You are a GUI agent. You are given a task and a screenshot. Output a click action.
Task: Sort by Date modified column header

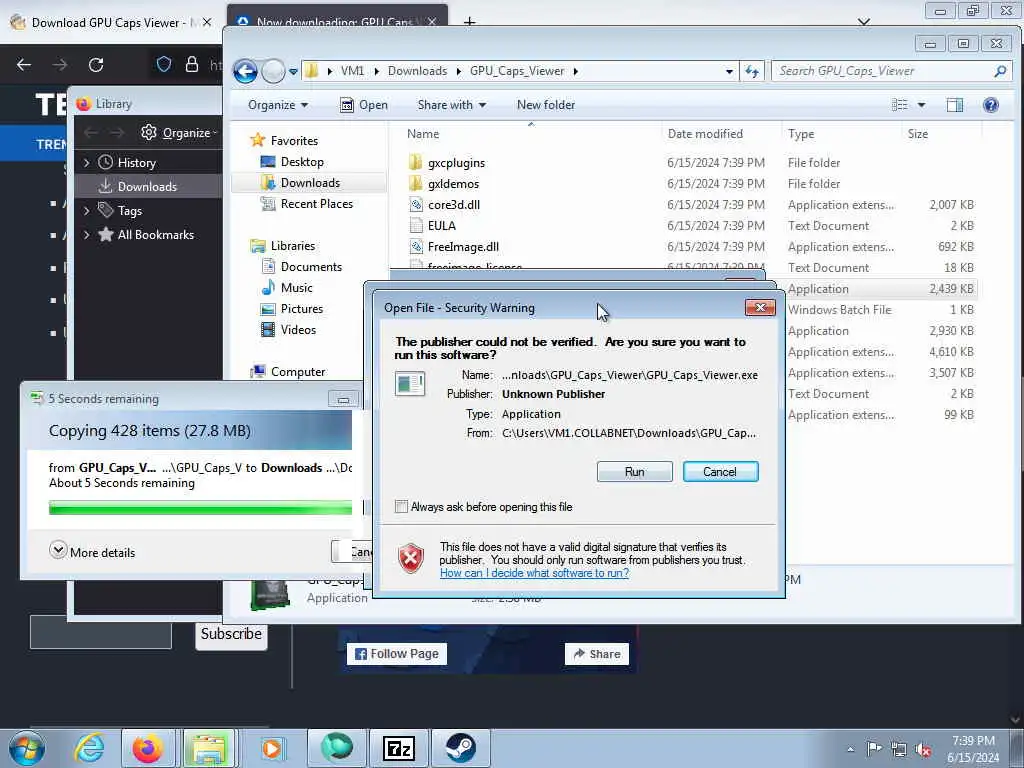(705, 133)
